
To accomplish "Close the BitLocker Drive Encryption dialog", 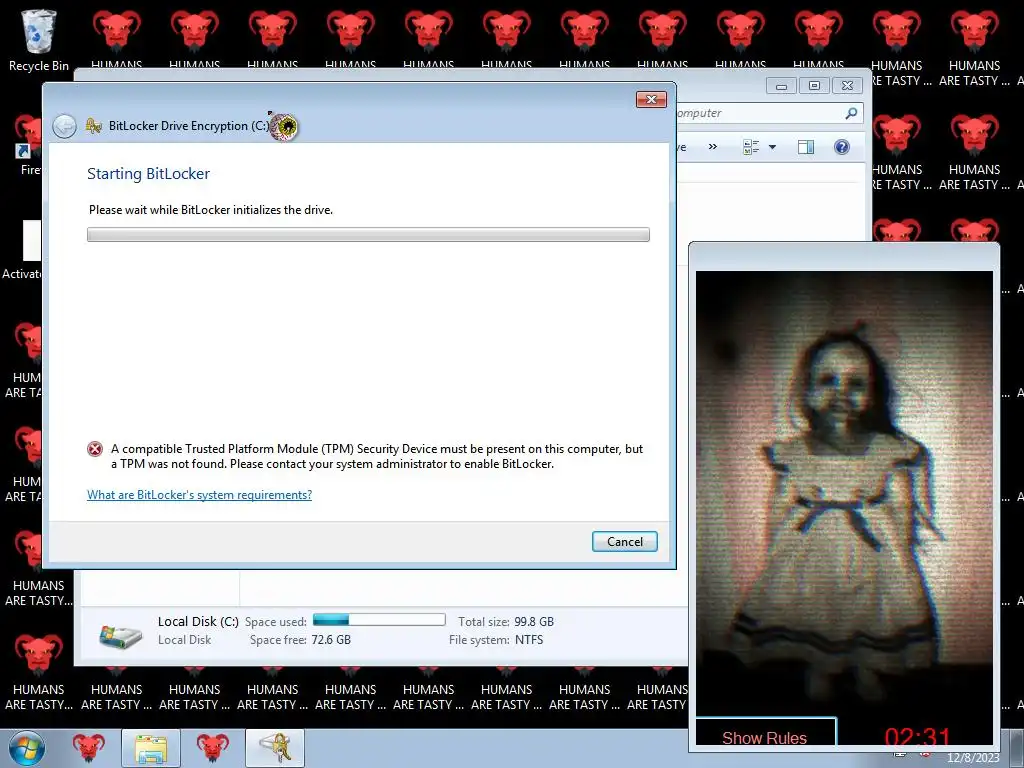I will coord(651,99).
